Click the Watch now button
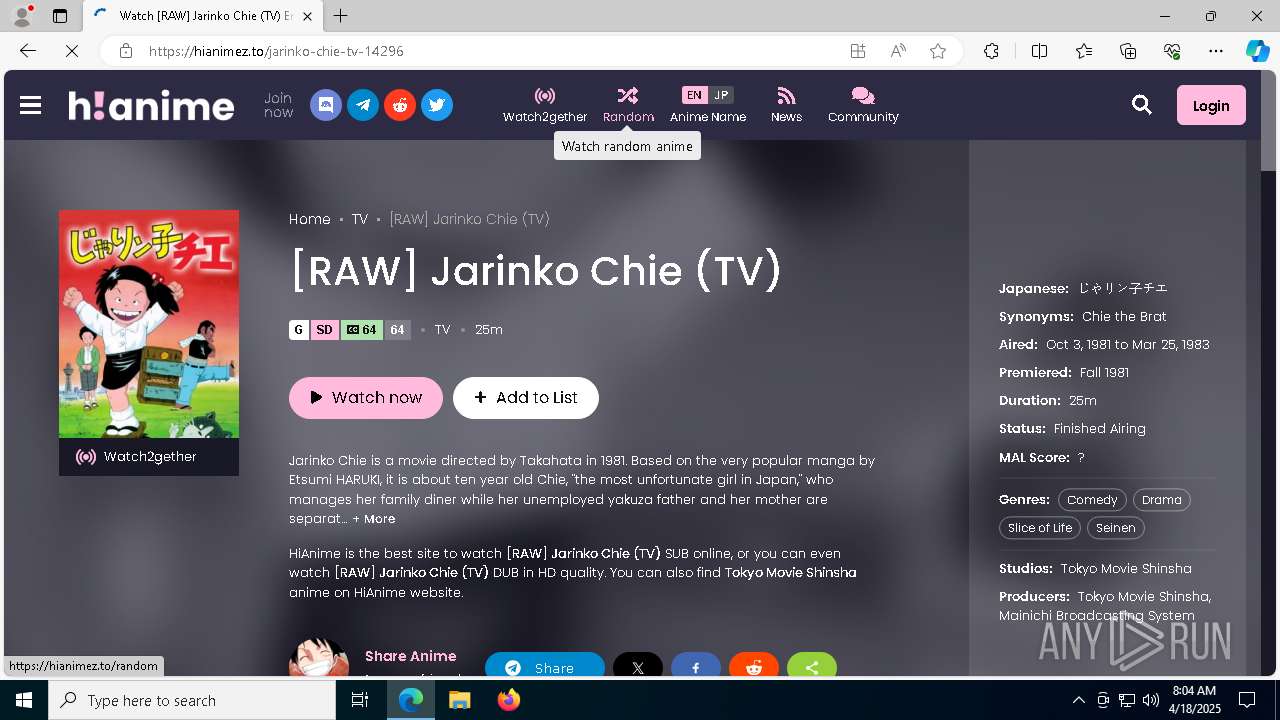 [x=366, y=397]
